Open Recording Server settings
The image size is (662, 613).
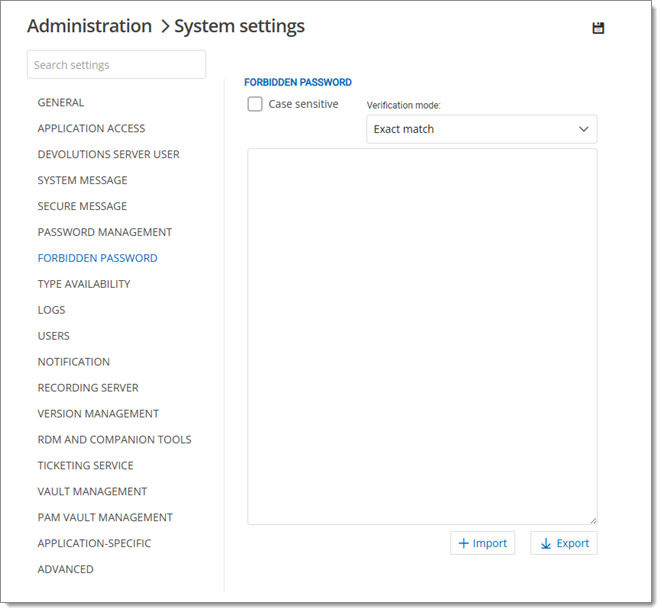[x=88, y=388]
